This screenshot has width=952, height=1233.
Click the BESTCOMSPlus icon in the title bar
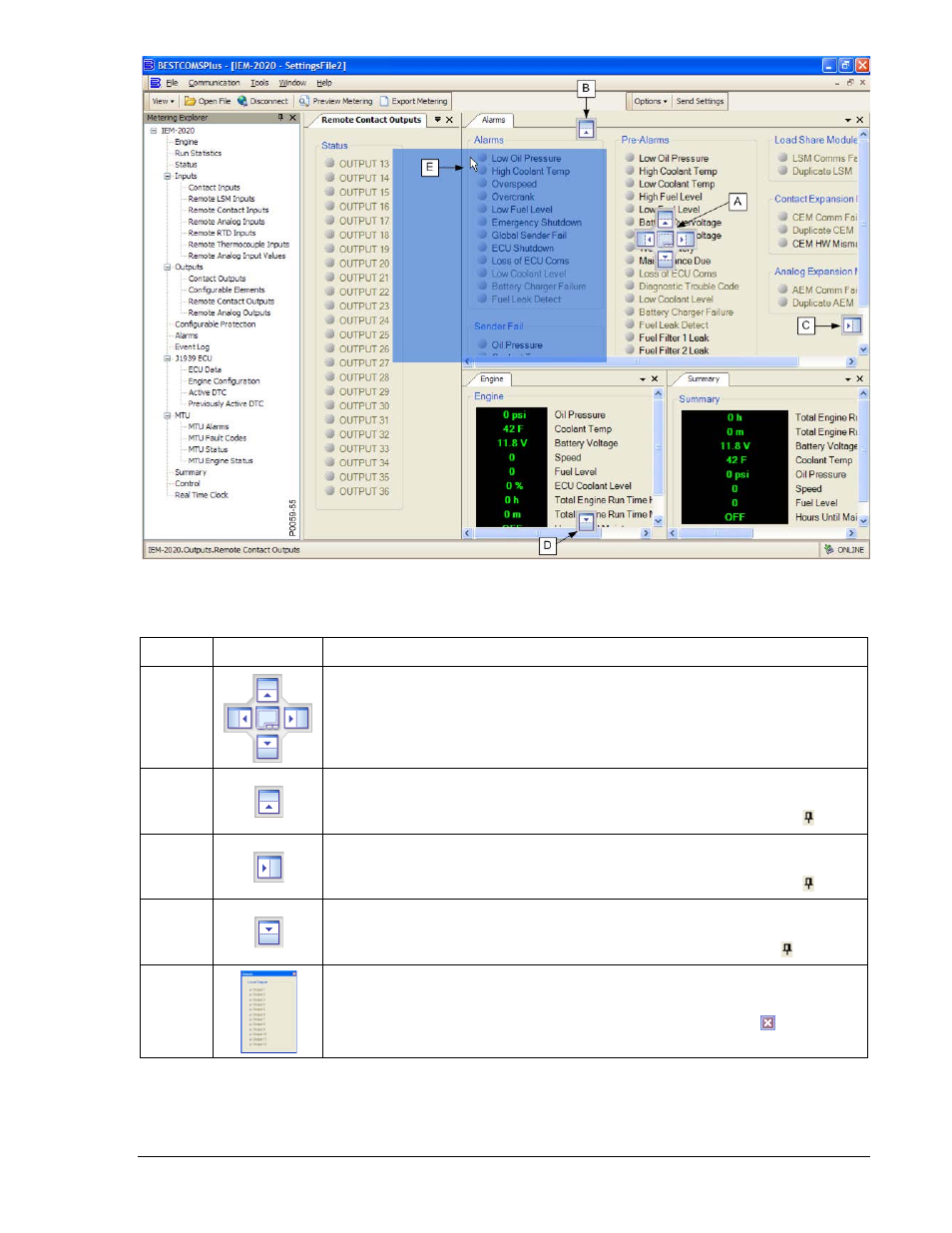click(x=150, y=65)
